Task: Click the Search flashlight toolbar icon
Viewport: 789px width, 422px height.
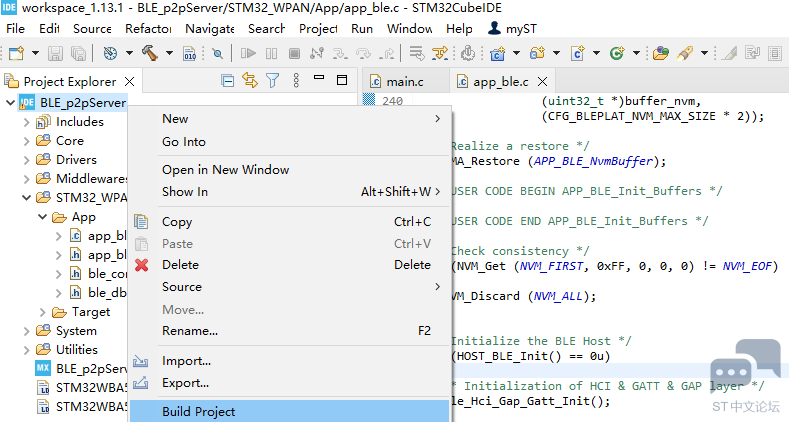Action: coord(685,53)
